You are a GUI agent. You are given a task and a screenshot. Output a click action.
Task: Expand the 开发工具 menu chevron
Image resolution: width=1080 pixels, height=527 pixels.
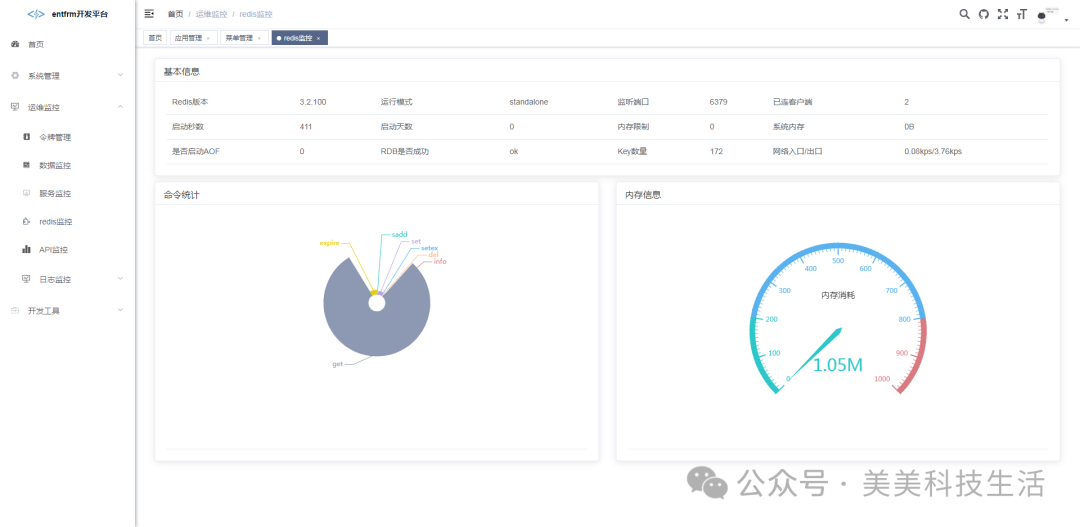pos(120,311)
